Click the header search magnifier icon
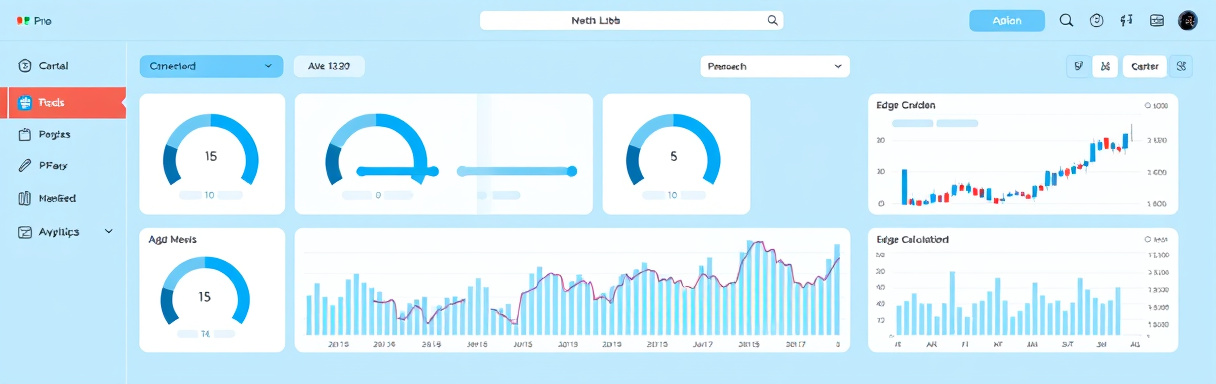1216x384 pixels. pyautogui.click(x=1066, y=20)
